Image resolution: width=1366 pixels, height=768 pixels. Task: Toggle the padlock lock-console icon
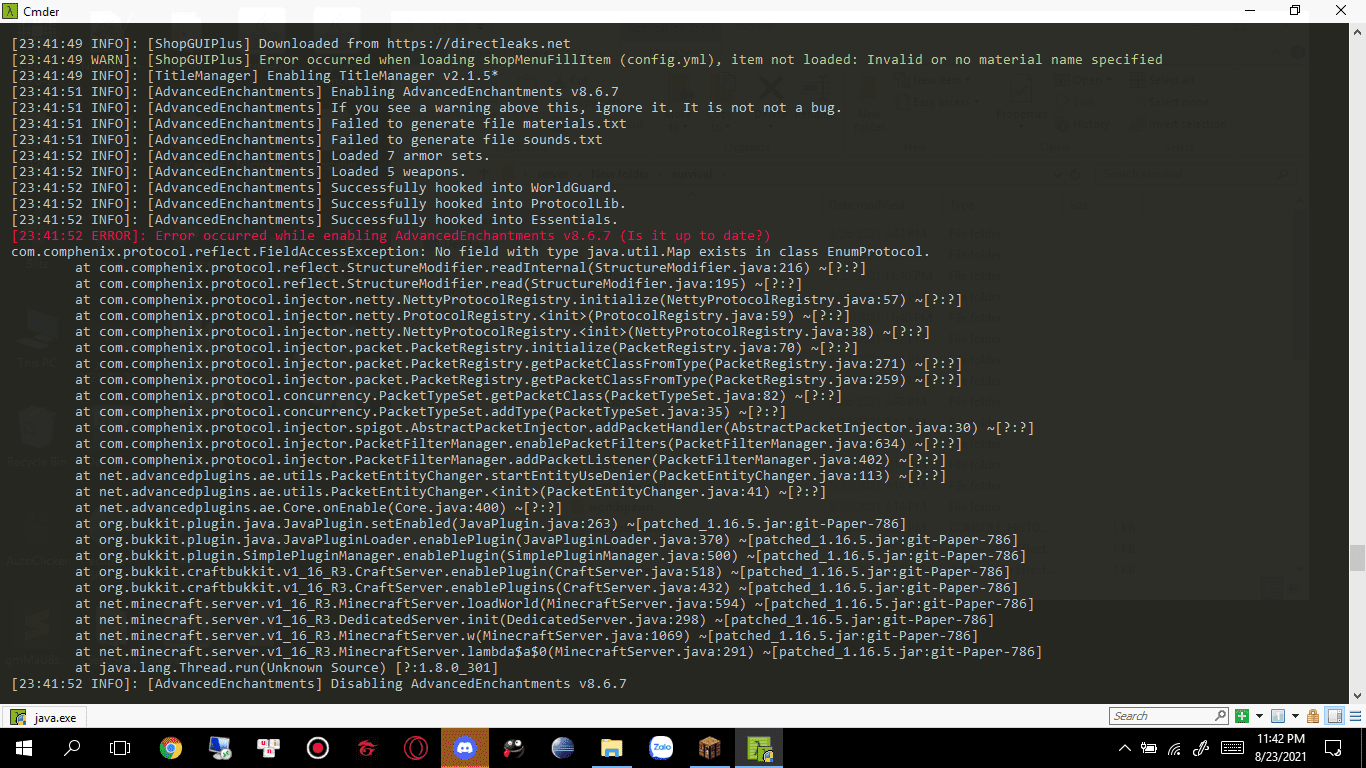click(x=1313, y=716)
